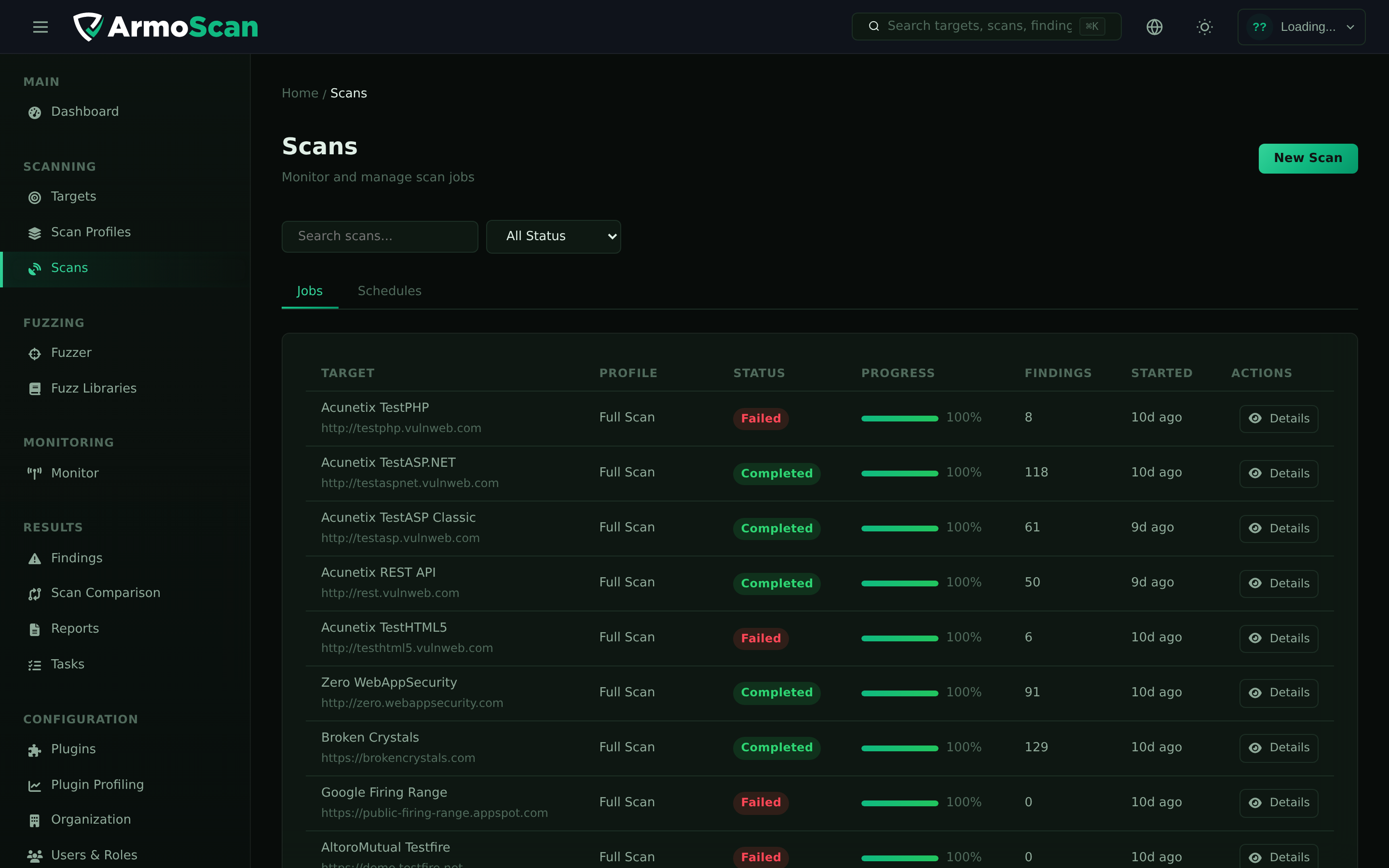Switch to the Schedules tab

coord(389,291)
